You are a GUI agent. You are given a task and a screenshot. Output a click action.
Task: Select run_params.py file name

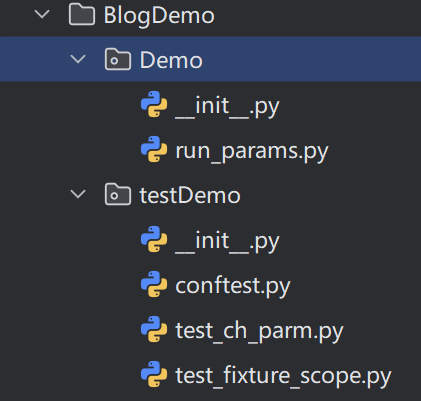pyautogui.click(x=252, y=152)
